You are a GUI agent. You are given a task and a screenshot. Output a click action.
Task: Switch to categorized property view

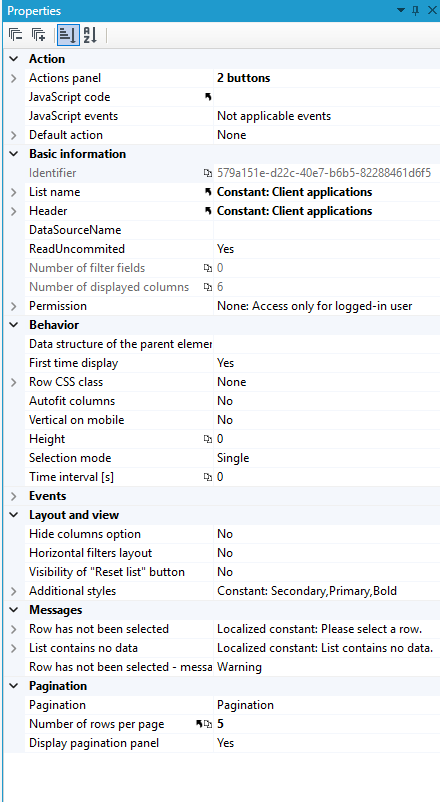[x=68, y=35]
